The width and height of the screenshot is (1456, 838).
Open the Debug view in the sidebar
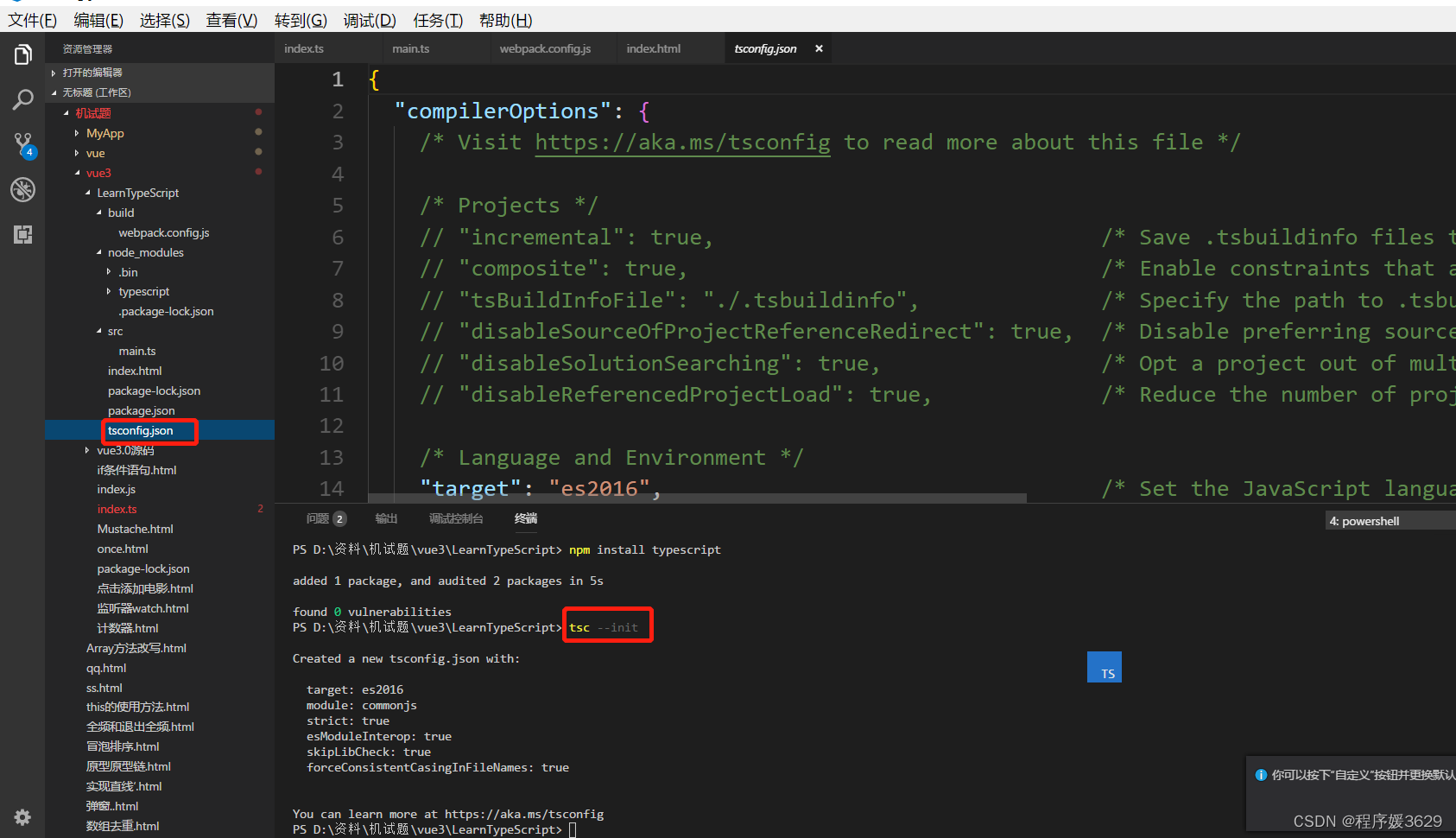click(x=22, y=189)
